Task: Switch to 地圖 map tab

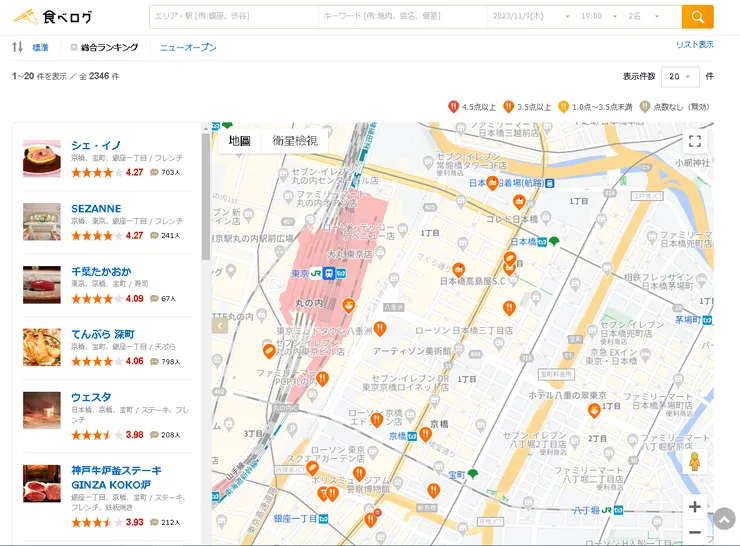Action: [x=239, y=141]
